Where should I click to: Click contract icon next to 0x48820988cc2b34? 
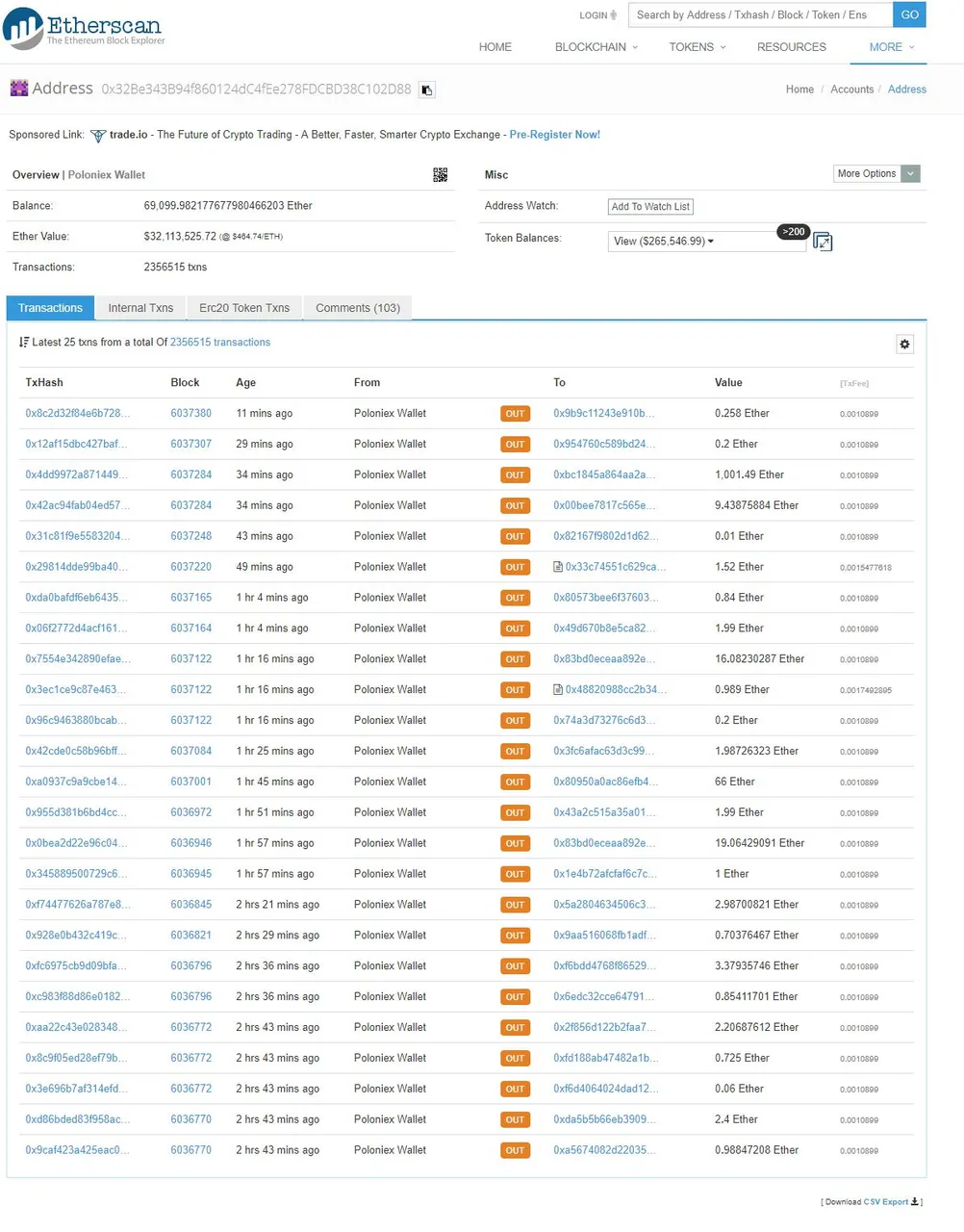click(558, 690)
